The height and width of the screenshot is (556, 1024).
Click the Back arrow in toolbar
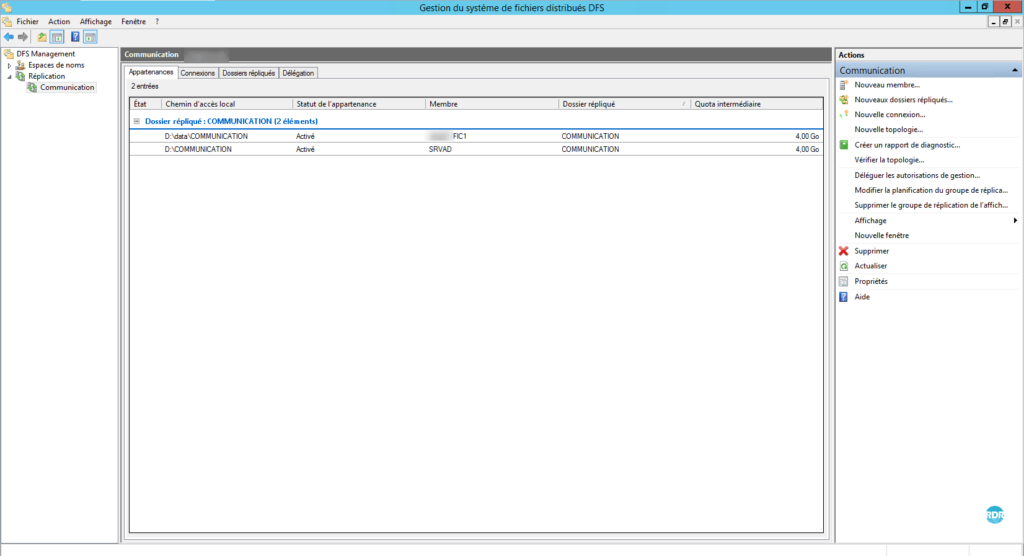9,37
